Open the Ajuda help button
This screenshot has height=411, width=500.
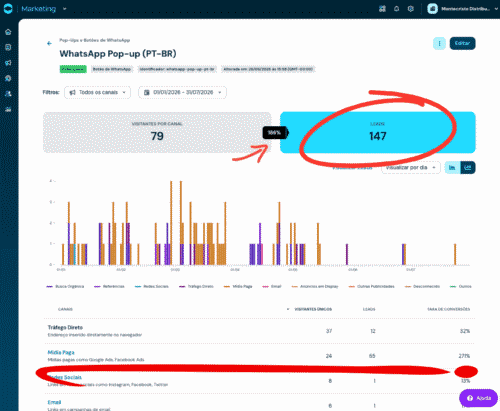click(478, 398)
